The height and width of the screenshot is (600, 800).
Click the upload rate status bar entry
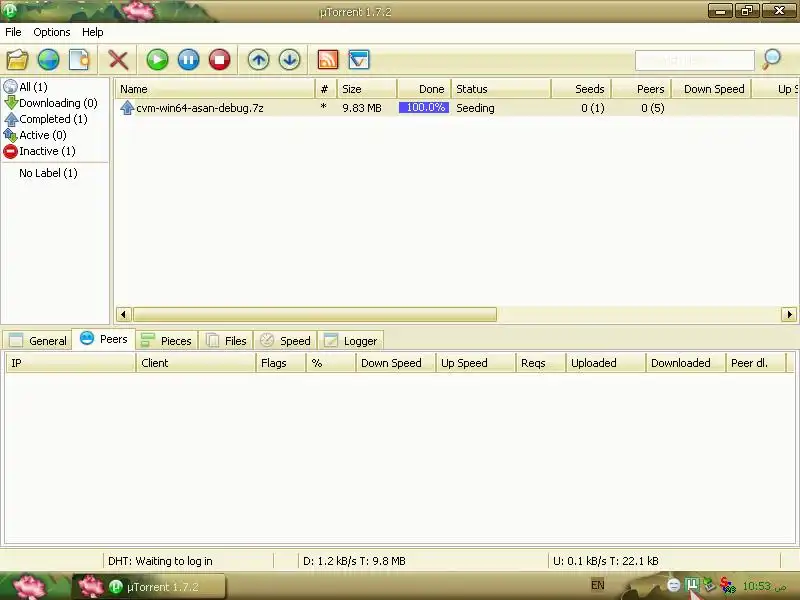606,561
